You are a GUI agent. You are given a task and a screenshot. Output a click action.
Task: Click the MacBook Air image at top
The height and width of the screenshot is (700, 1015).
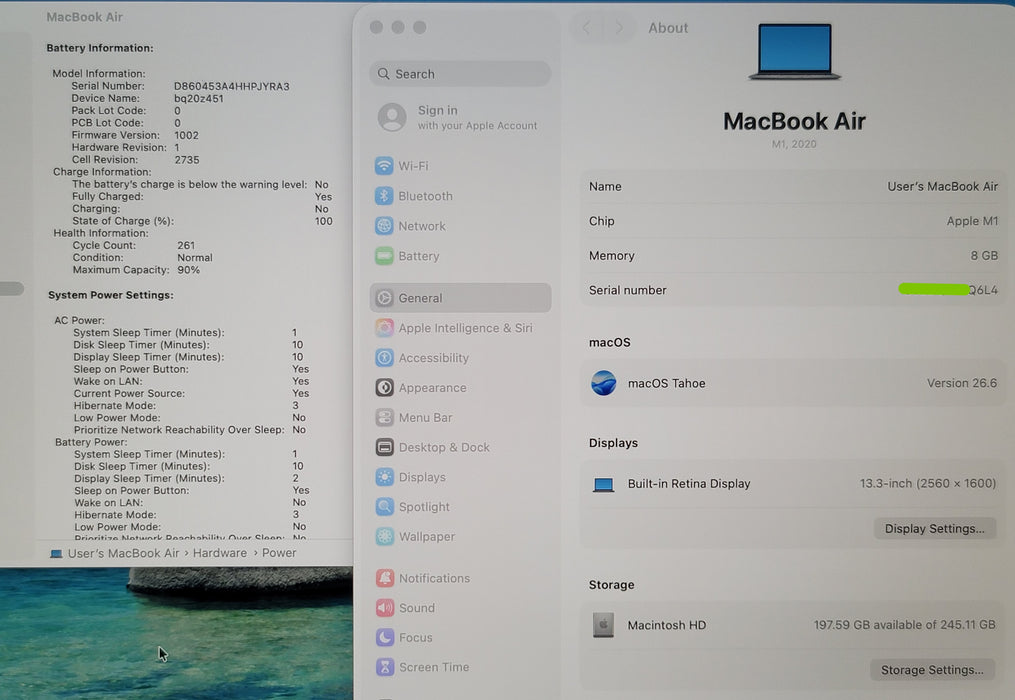[795, 52]
